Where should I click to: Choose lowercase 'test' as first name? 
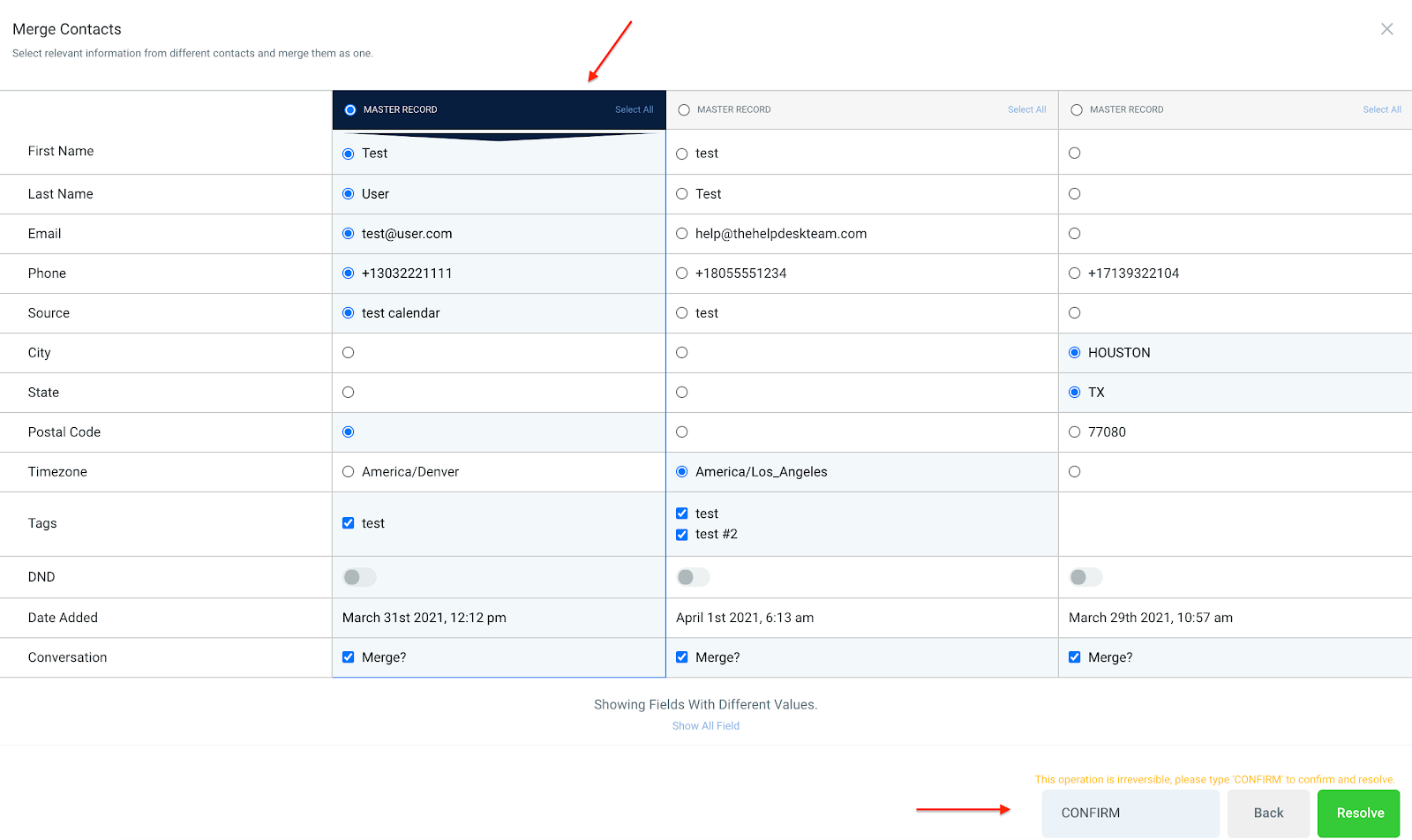682,154
